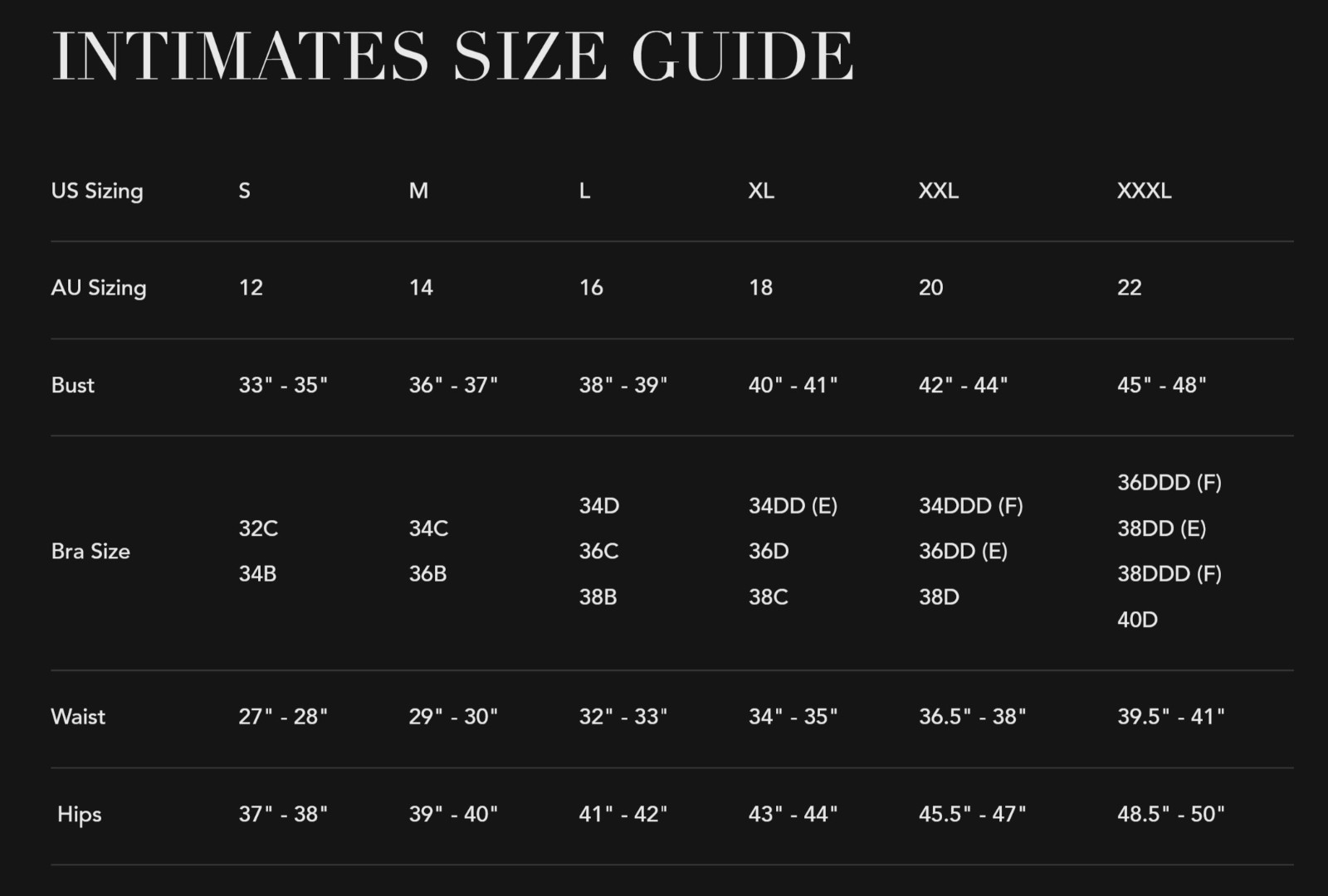Click bust measurement 45" - 48"
The image size is (1328, 896).
(x=1161, y=385)
